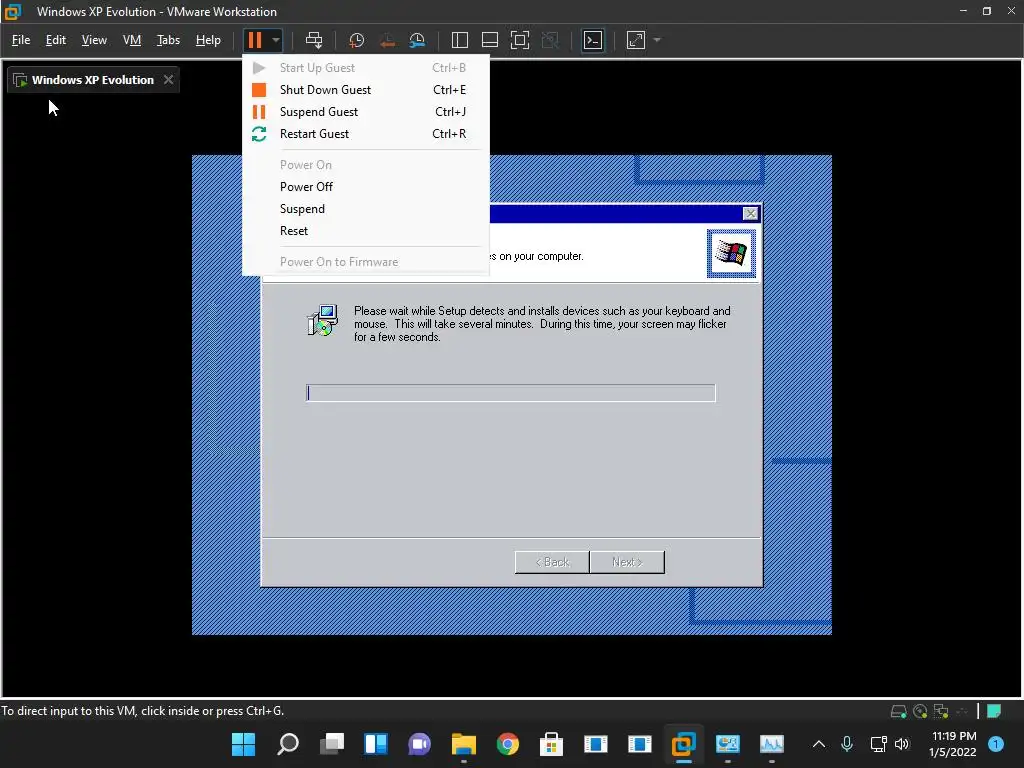Choose Suspend Guest from the menu
The height and width of the screenshot is (768, 1024).
(366, 112)
